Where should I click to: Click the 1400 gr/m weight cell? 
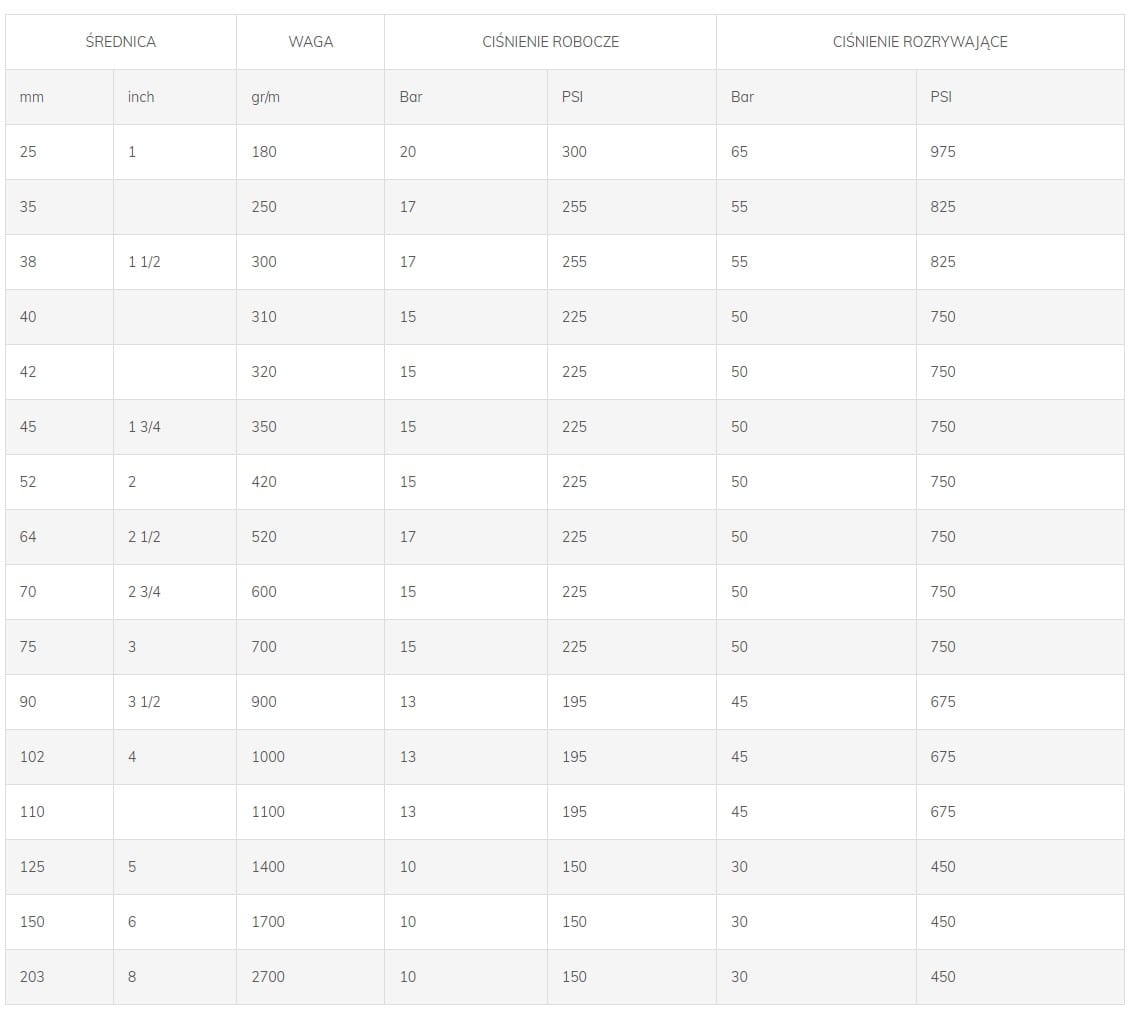[311, 867]
